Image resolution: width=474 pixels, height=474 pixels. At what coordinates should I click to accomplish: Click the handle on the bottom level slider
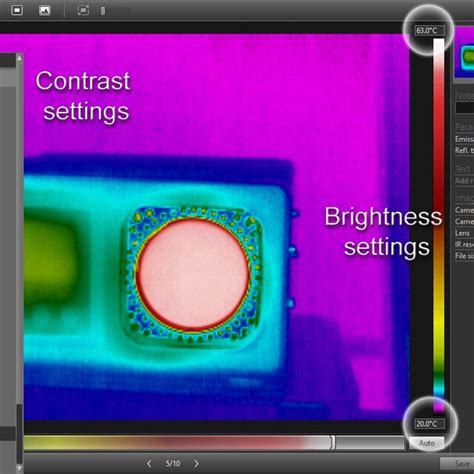[x=333, y=442]
